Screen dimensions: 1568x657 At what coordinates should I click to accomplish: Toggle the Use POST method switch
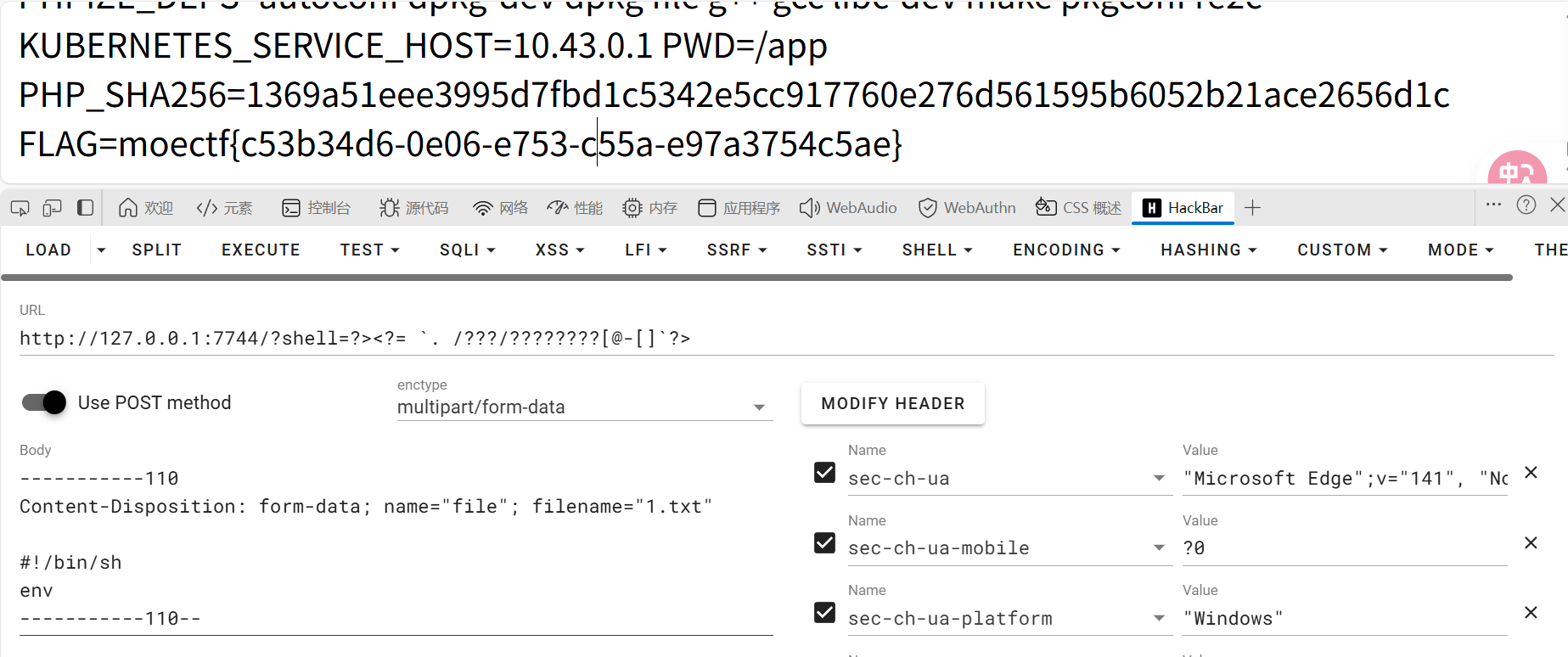(x=44, y=402)
